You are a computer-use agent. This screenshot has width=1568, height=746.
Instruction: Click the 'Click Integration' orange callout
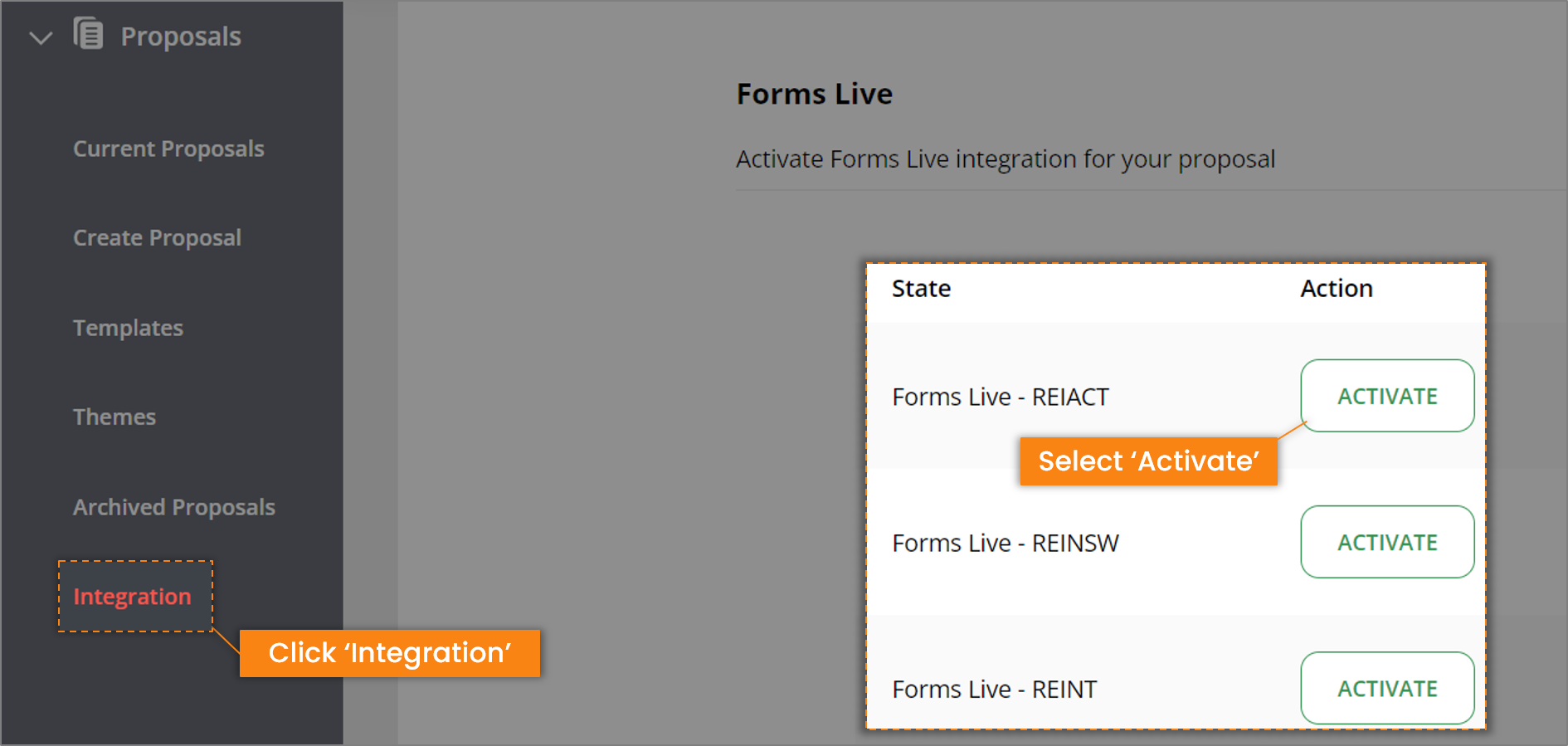click(389, 653)
